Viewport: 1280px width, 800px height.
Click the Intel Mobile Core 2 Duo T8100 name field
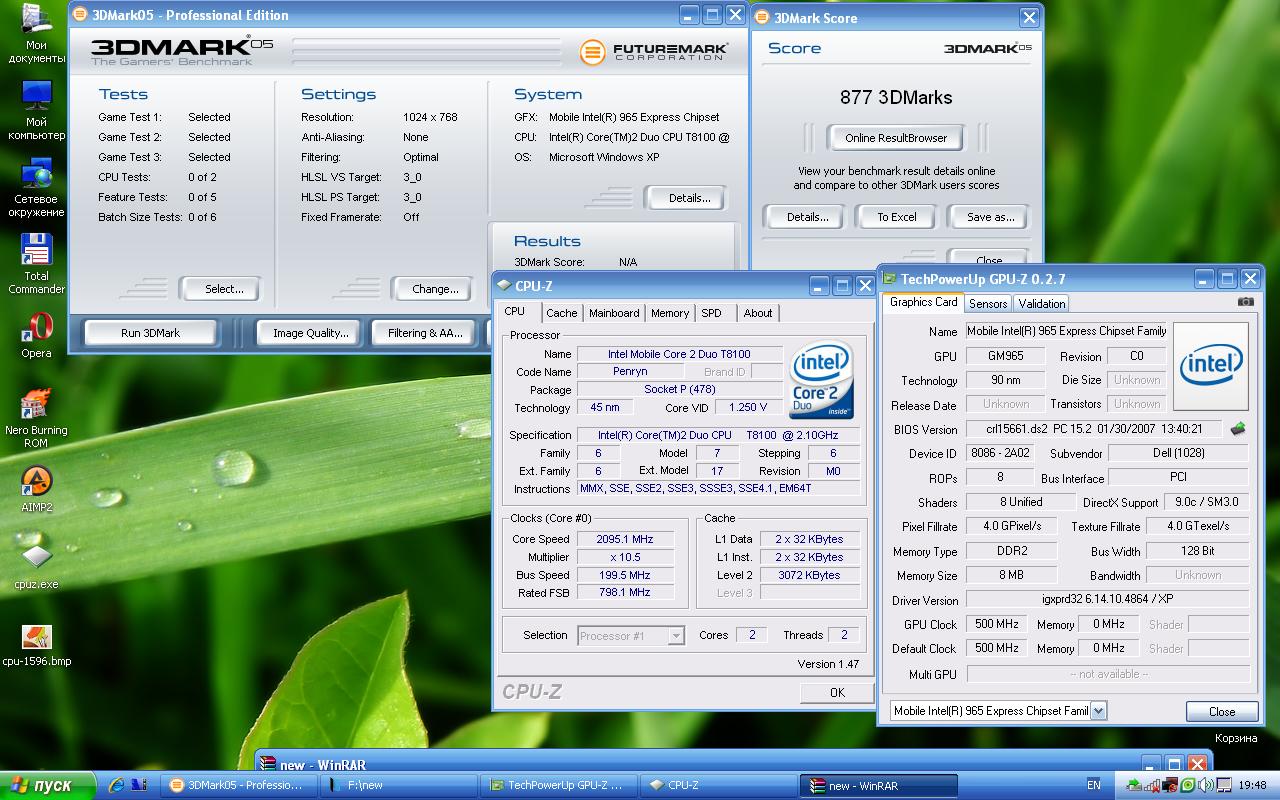pyautogui.click(x=679, y=354)
